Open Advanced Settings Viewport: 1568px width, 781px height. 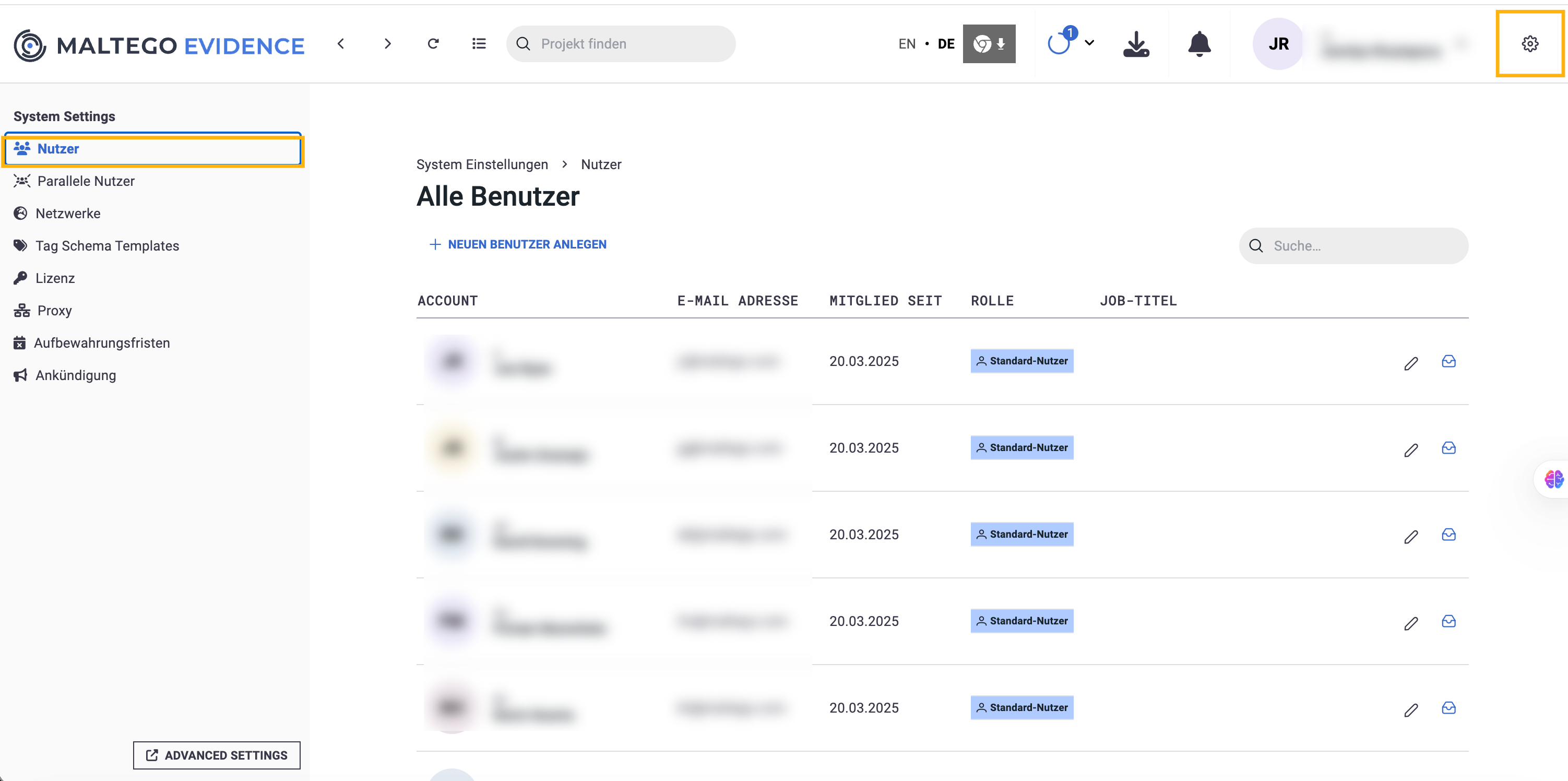tap(217, 755)
